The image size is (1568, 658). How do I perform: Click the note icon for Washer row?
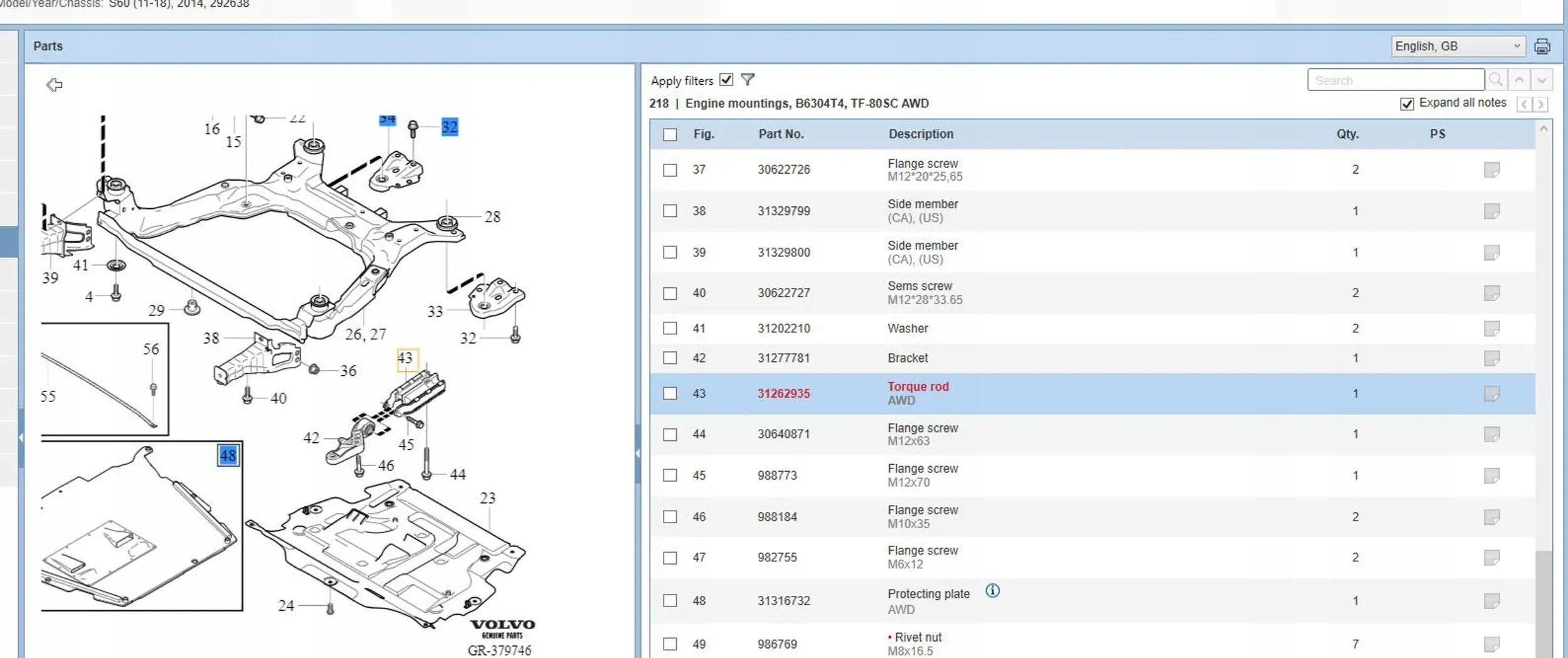1491,328
